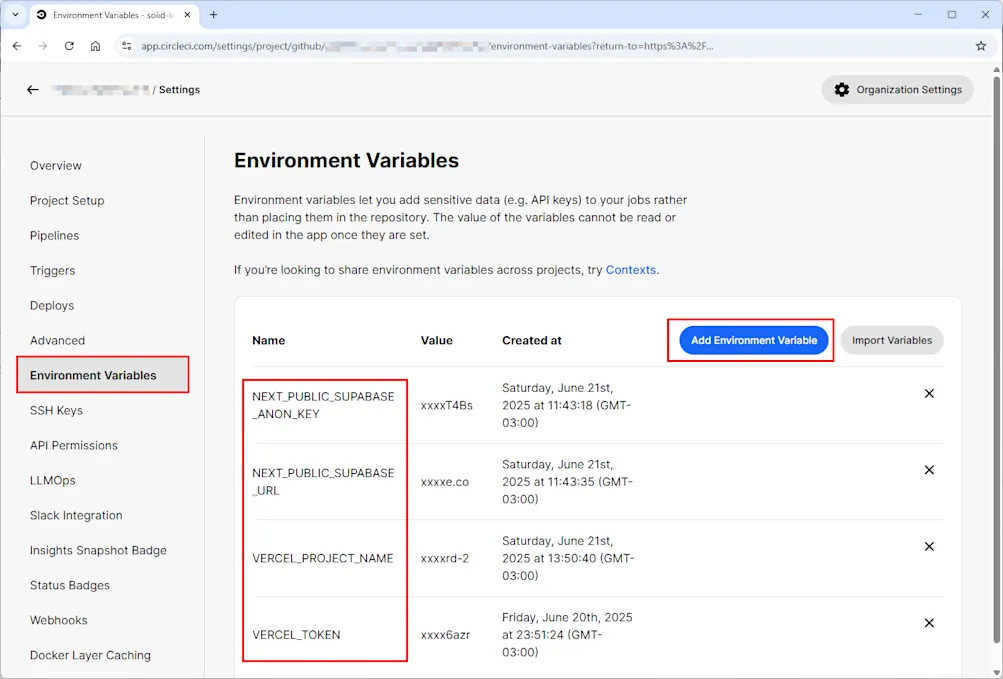The image size is (1003, 679).
Task: Select SSH Keys in the sidebar
Action: click(56, 410)
